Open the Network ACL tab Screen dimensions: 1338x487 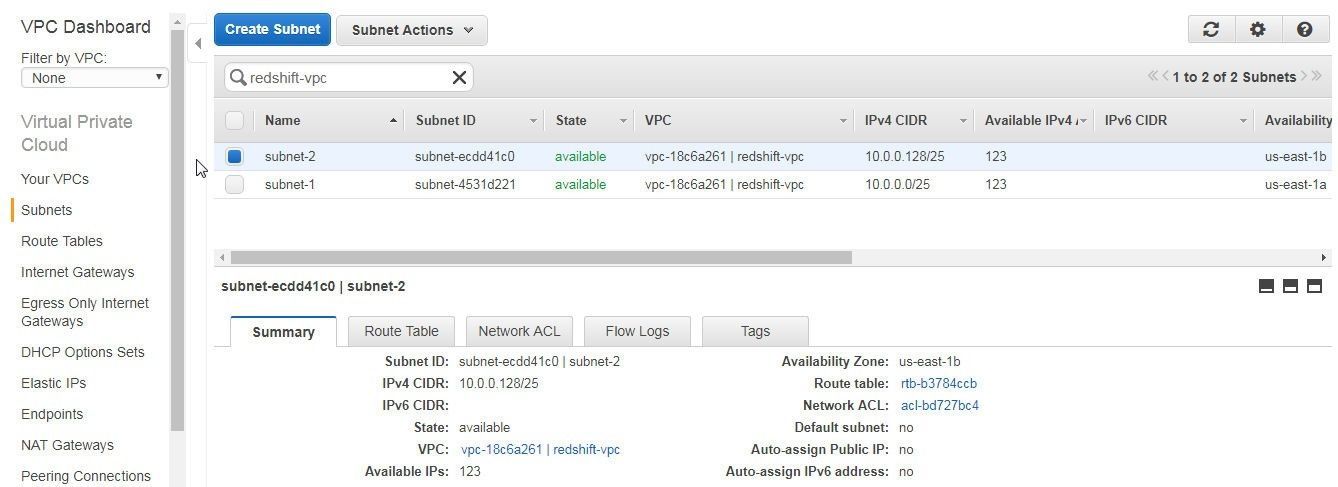518,331
